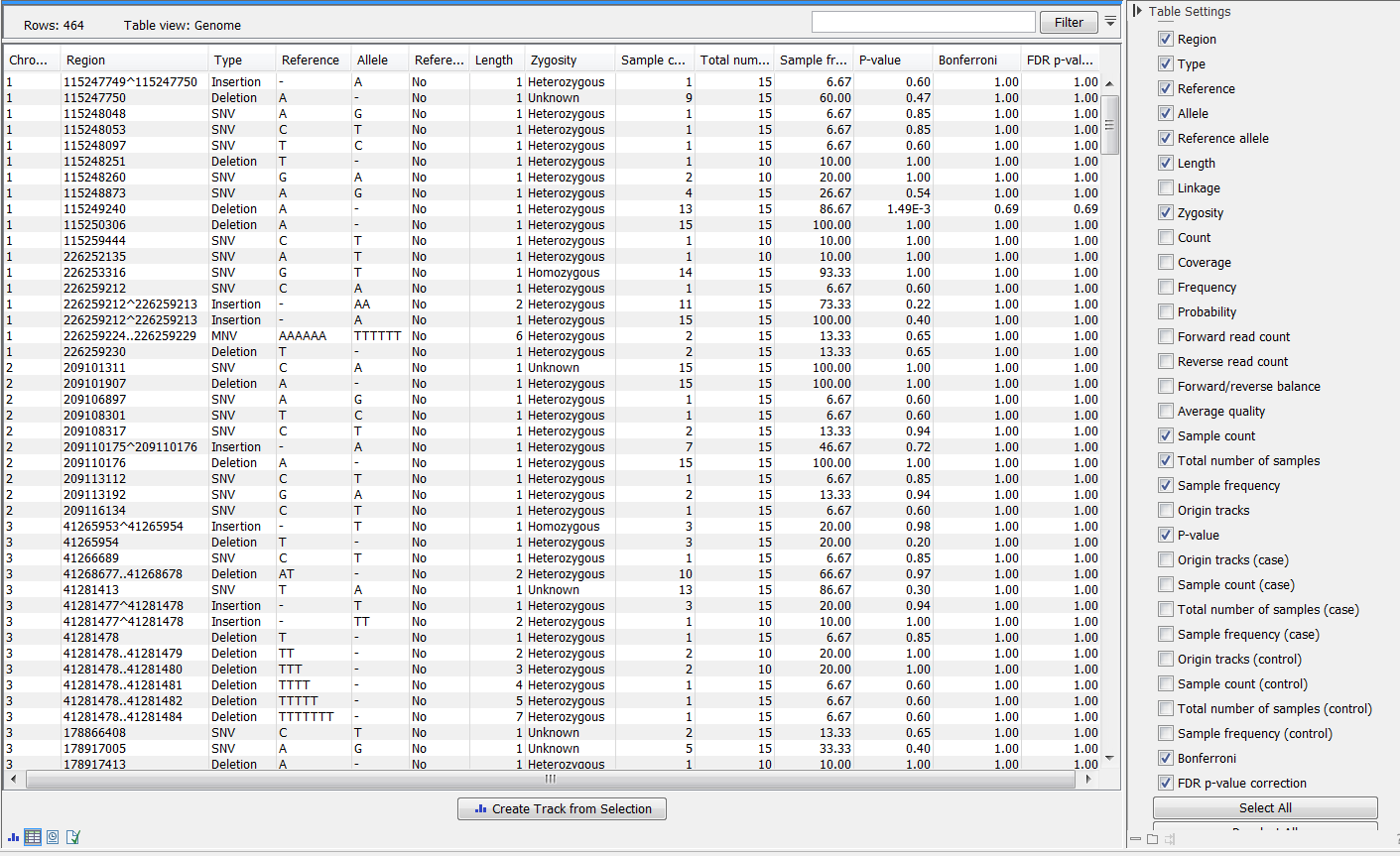The width and height of the screenshot is (1400, 856).
Task: Select the table view icon
Action: click(33, 837)
